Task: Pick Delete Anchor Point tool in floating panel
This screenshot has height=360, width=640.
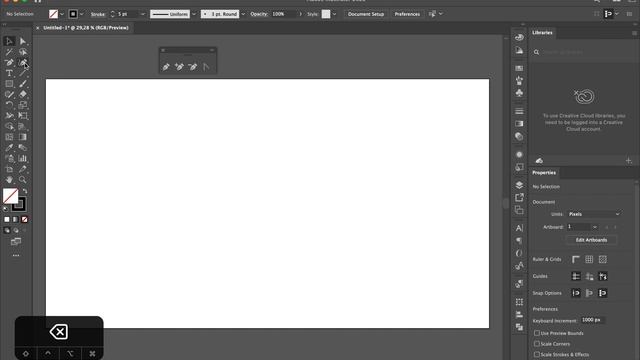Action: [193, 67]
